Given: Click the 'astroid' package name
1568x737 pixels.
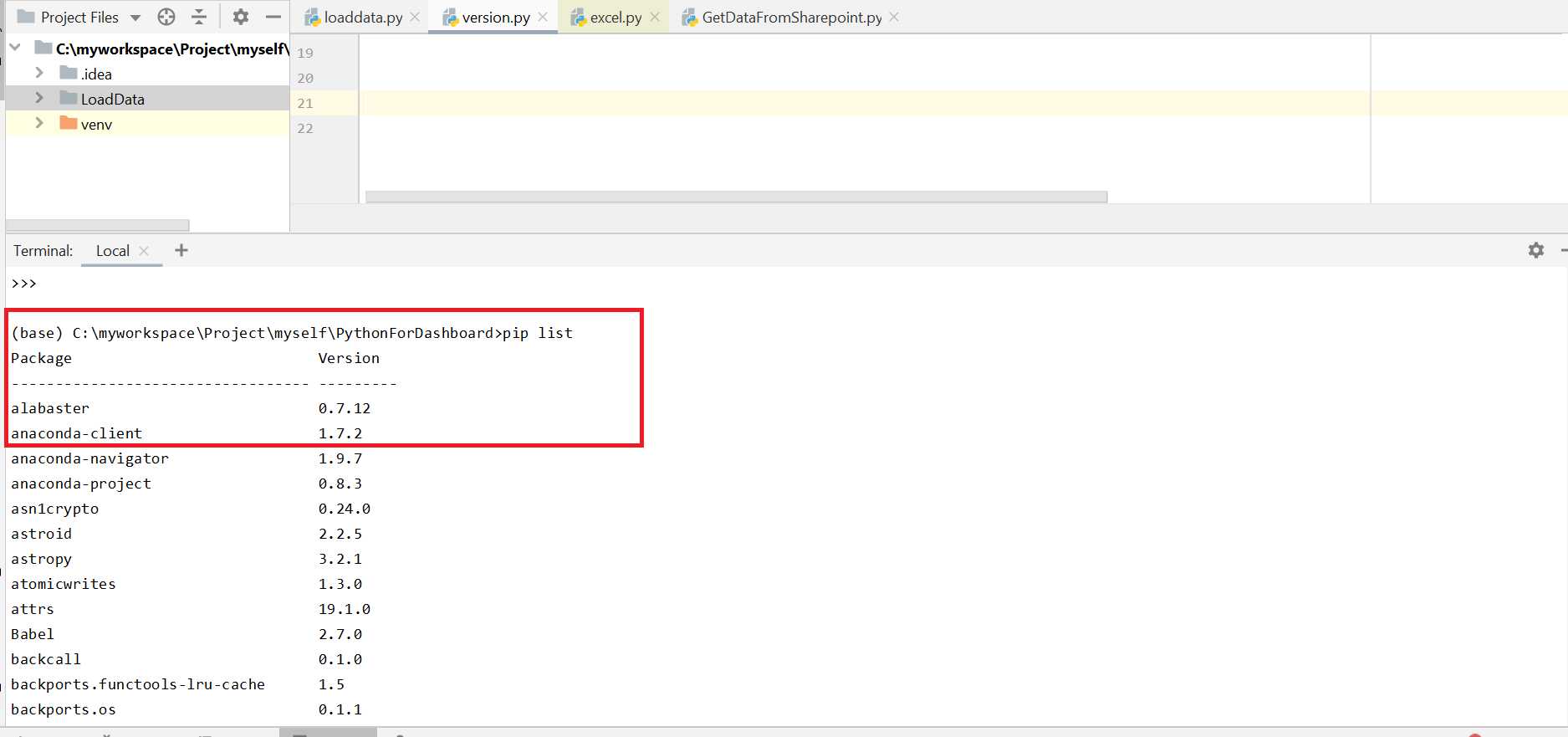Looking at the screenshot, I should click(42, 534).
